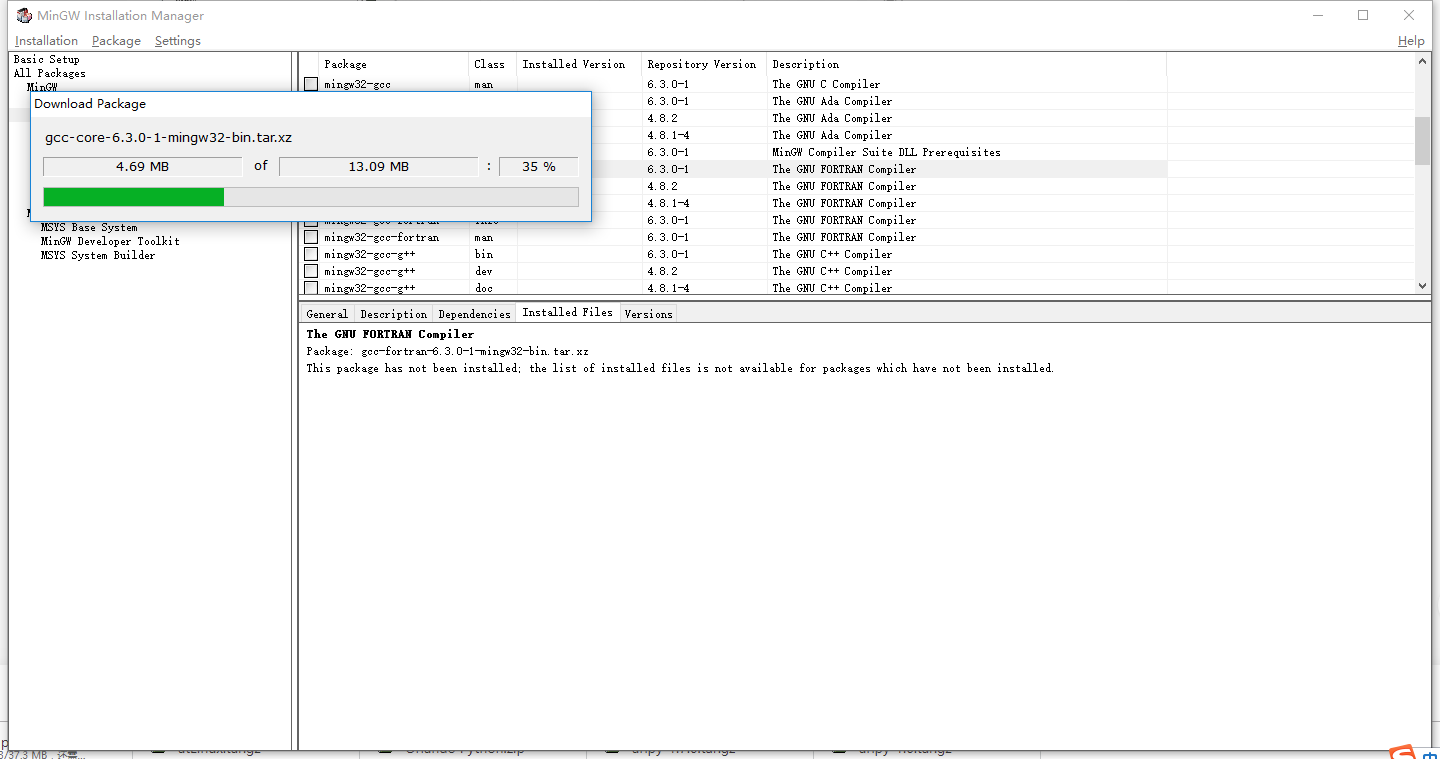This screenshot has height=759, width=1440.
Task: Click the Download Package dialog title
Action: pos(90,104)
